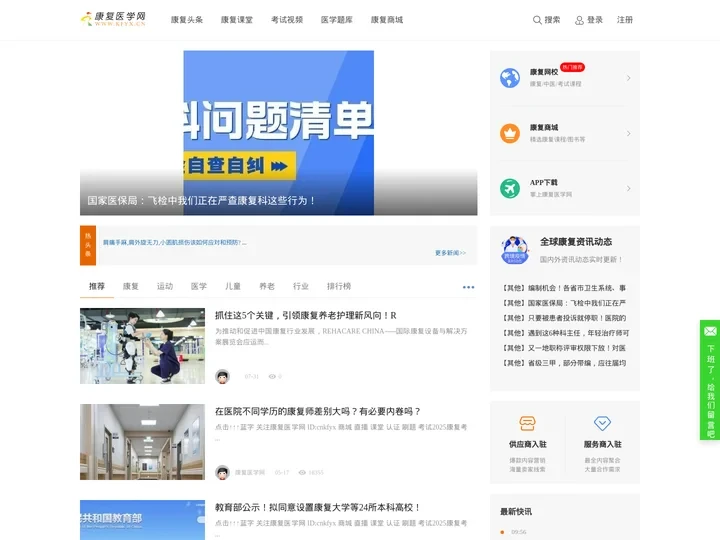Screen dimensions: 720x540
Task: Switch to the 儿童 tab
Action: 233,286
